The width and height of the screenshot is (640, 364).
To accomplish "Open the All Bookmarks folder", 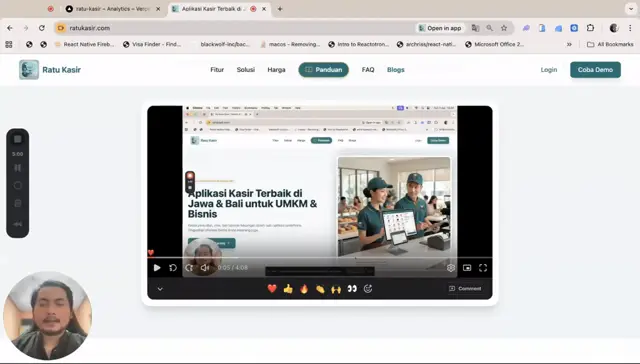I will click(610, 44).
